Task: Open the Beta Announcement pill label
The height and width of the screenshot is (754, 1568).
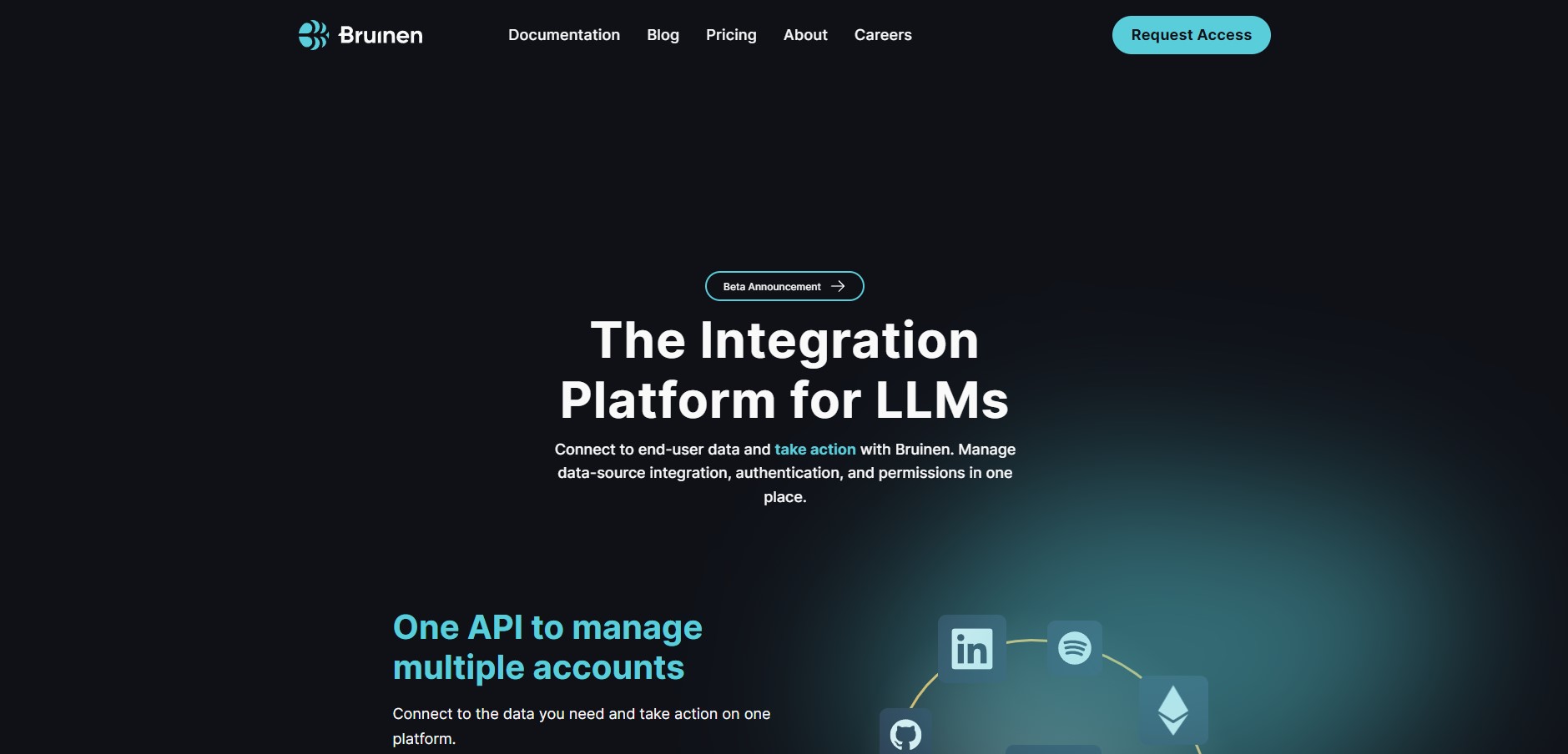Action: [771, 287]
